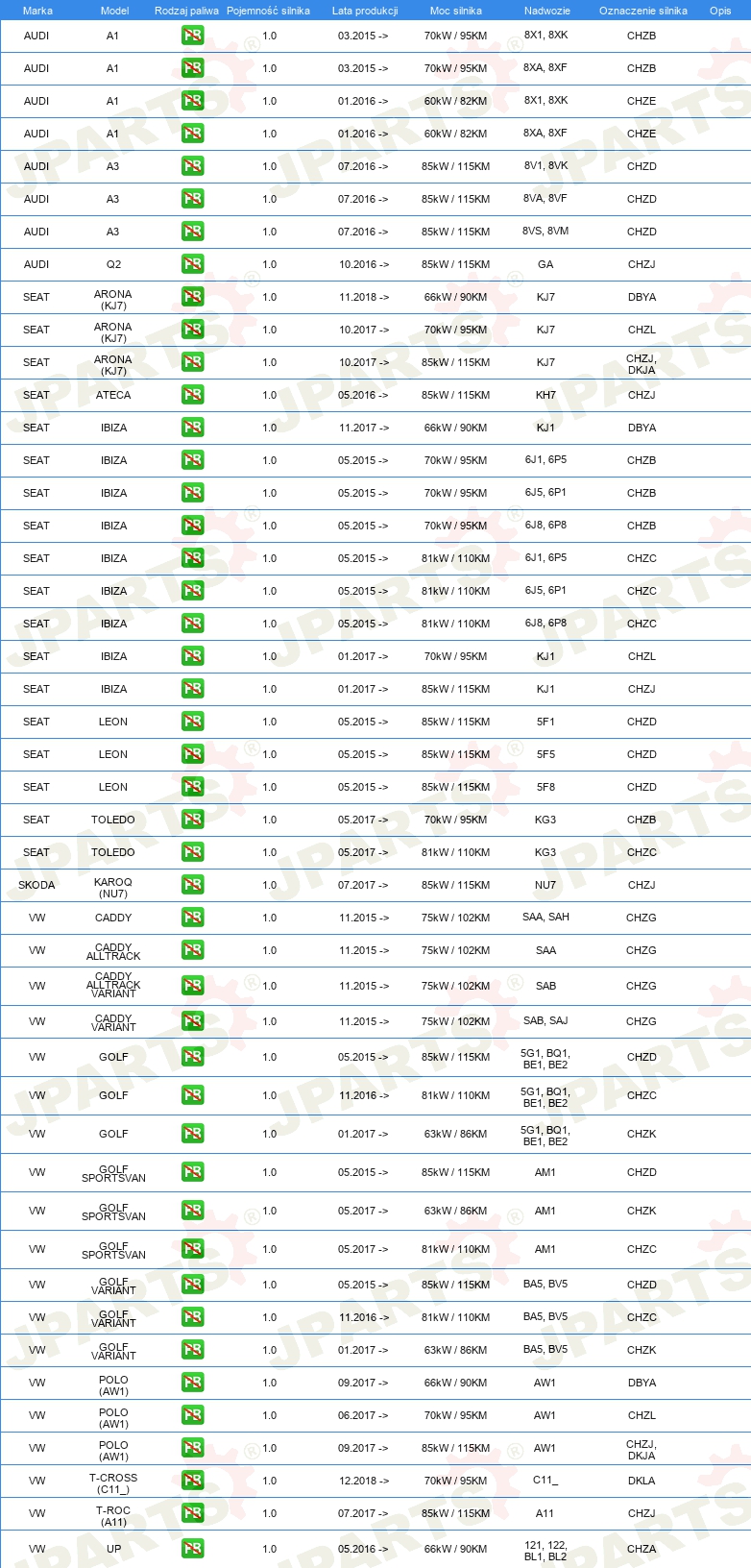Click the fuel icon for Audi A3 8V1, 8VK
Screen dimensions: 751x1568
(x=192, y=166)
